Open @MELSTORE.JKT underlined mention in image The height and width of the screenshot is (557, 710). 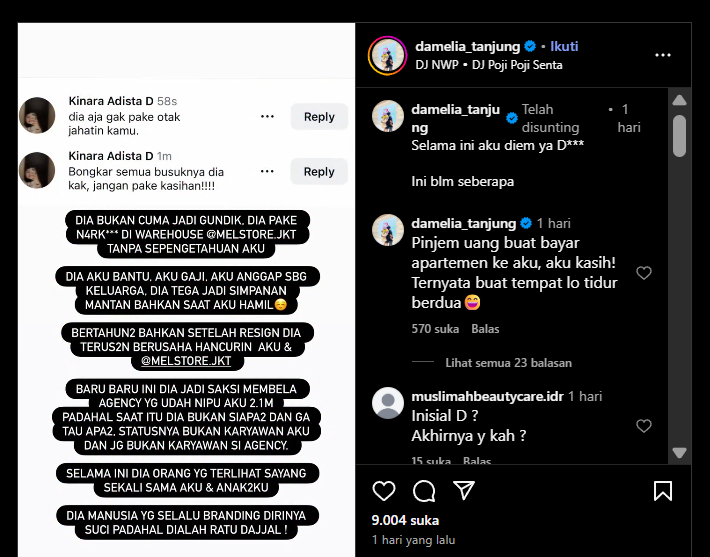pos(186,361)
